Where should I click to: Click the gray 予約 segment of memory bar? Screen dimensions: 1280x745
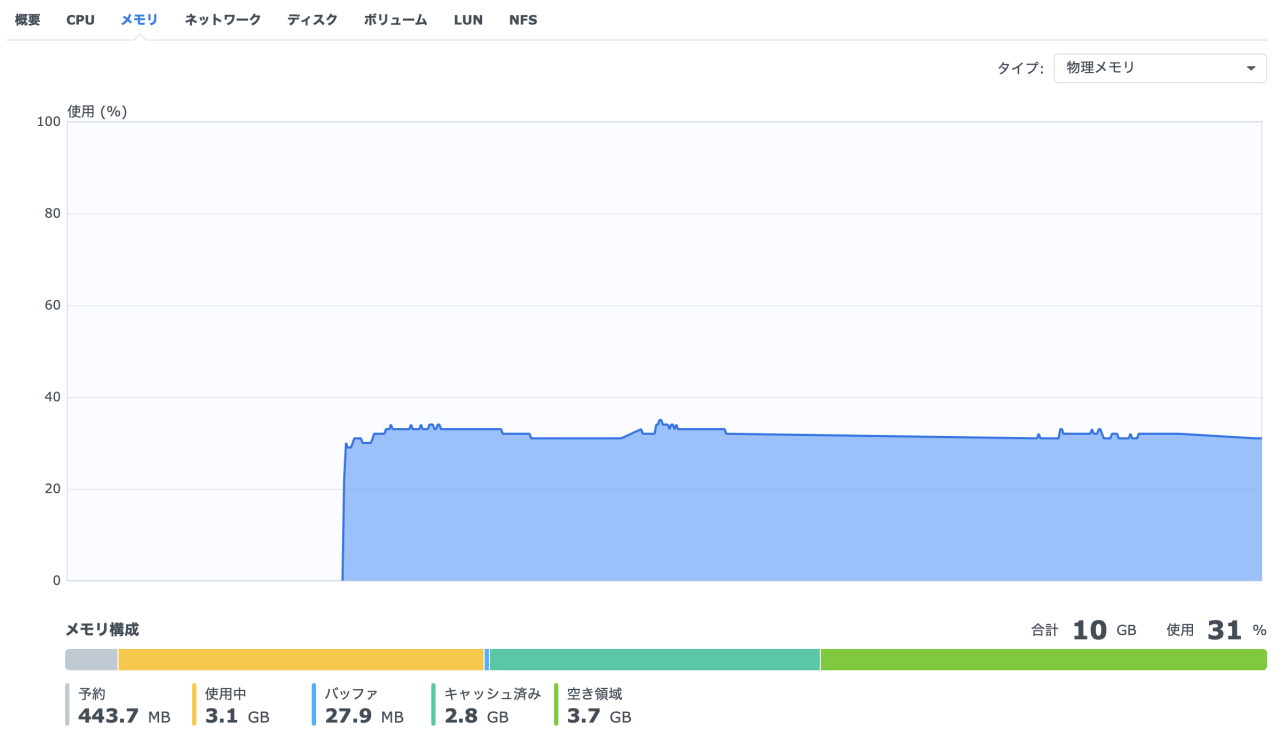point(91,660)
